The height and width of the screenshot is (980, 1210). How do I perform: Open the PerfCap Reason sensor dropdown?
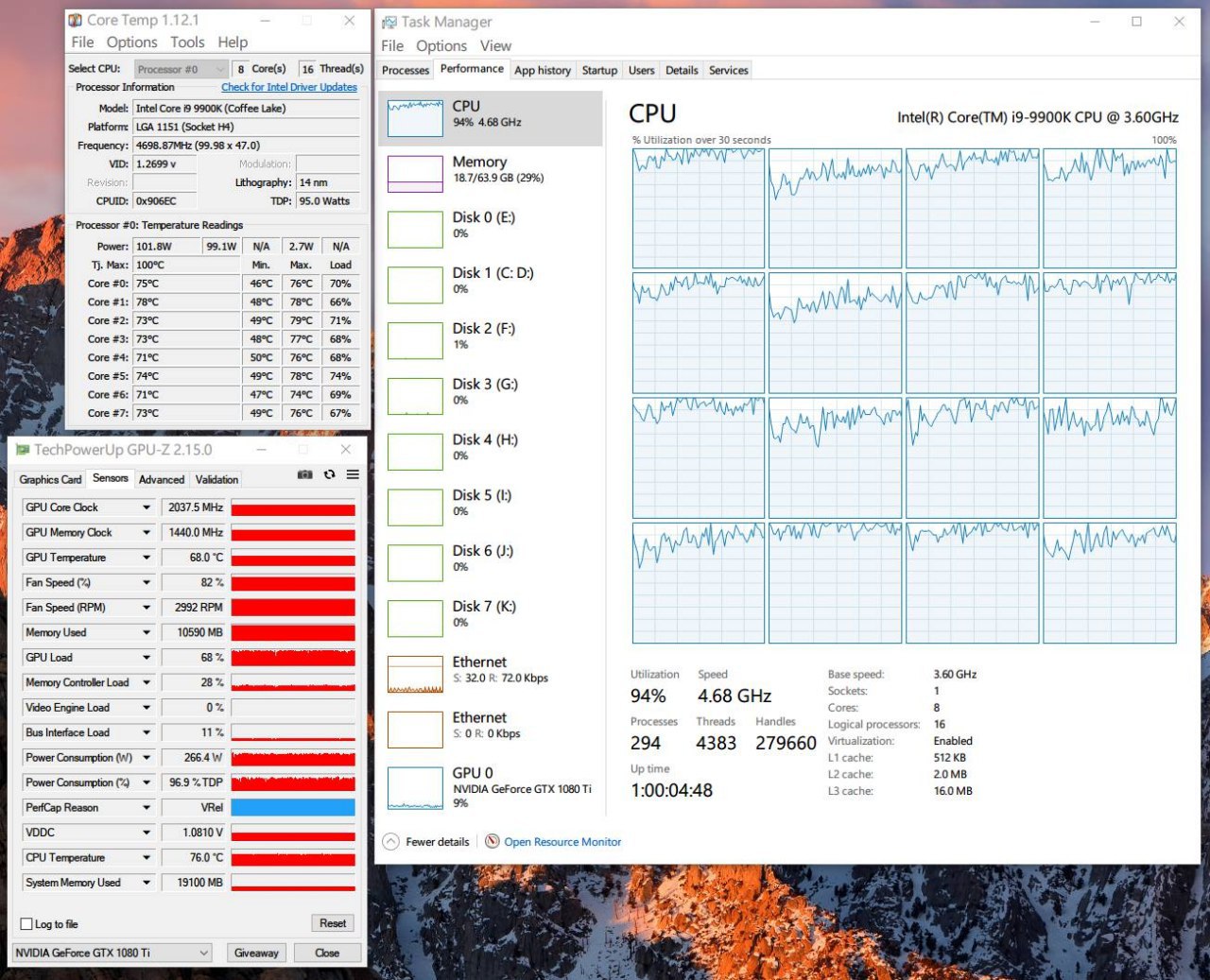(x=147, y=808)
